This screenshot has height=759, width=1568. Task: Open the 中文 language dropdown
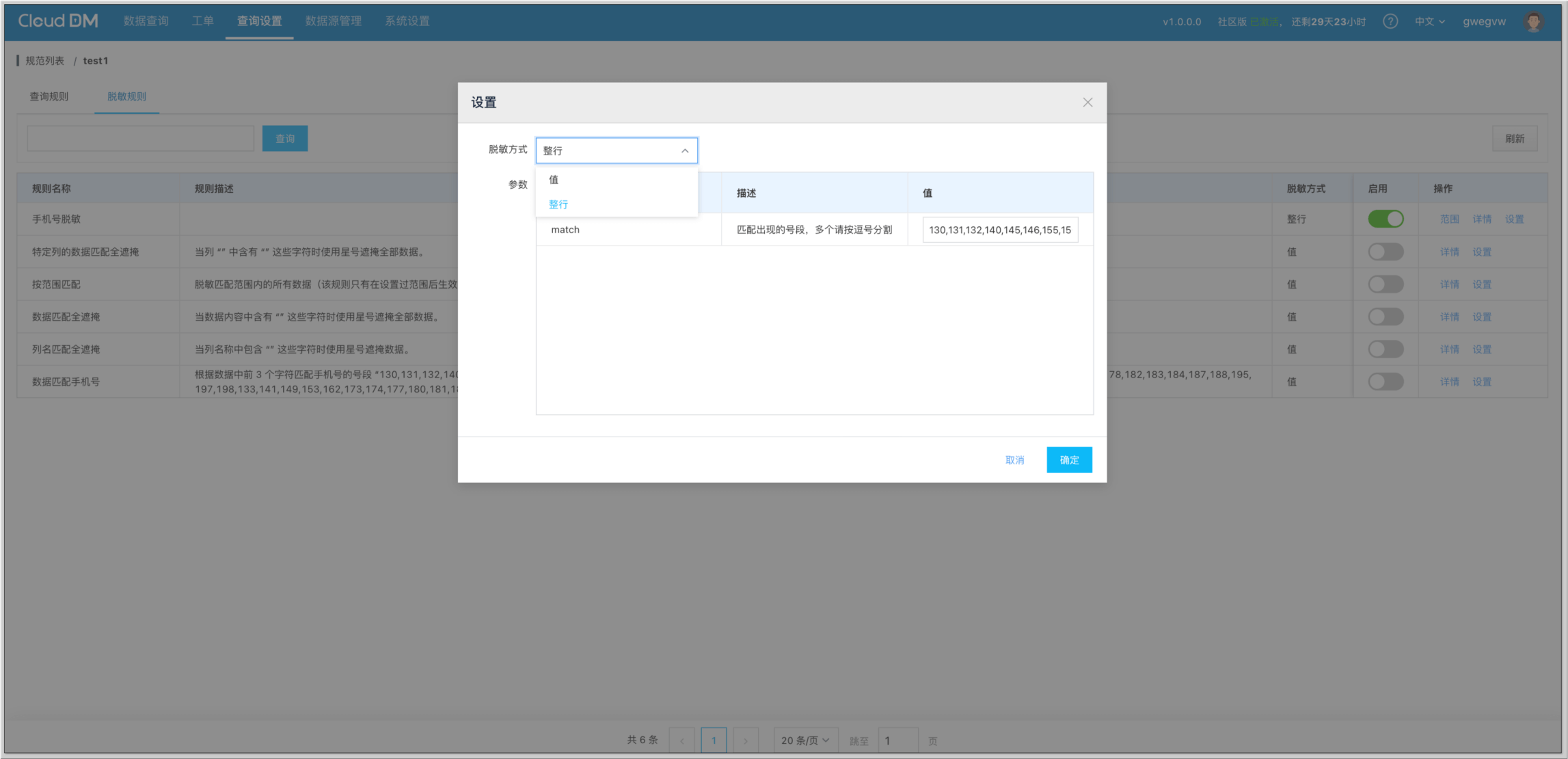click(1429, 21)
